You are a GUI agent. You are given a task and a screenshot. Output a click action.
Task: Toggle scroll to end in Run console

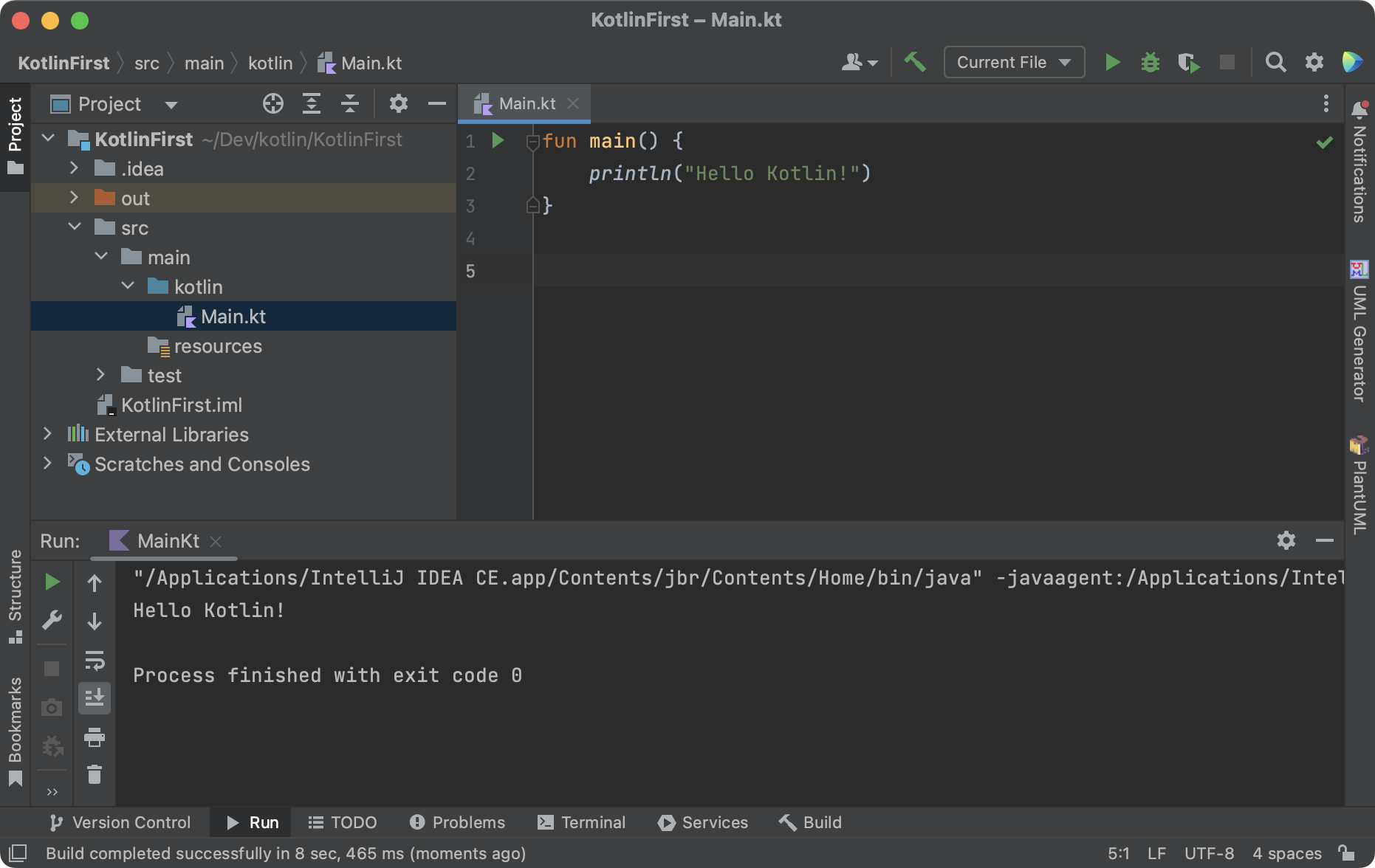[x=95, y=697]
